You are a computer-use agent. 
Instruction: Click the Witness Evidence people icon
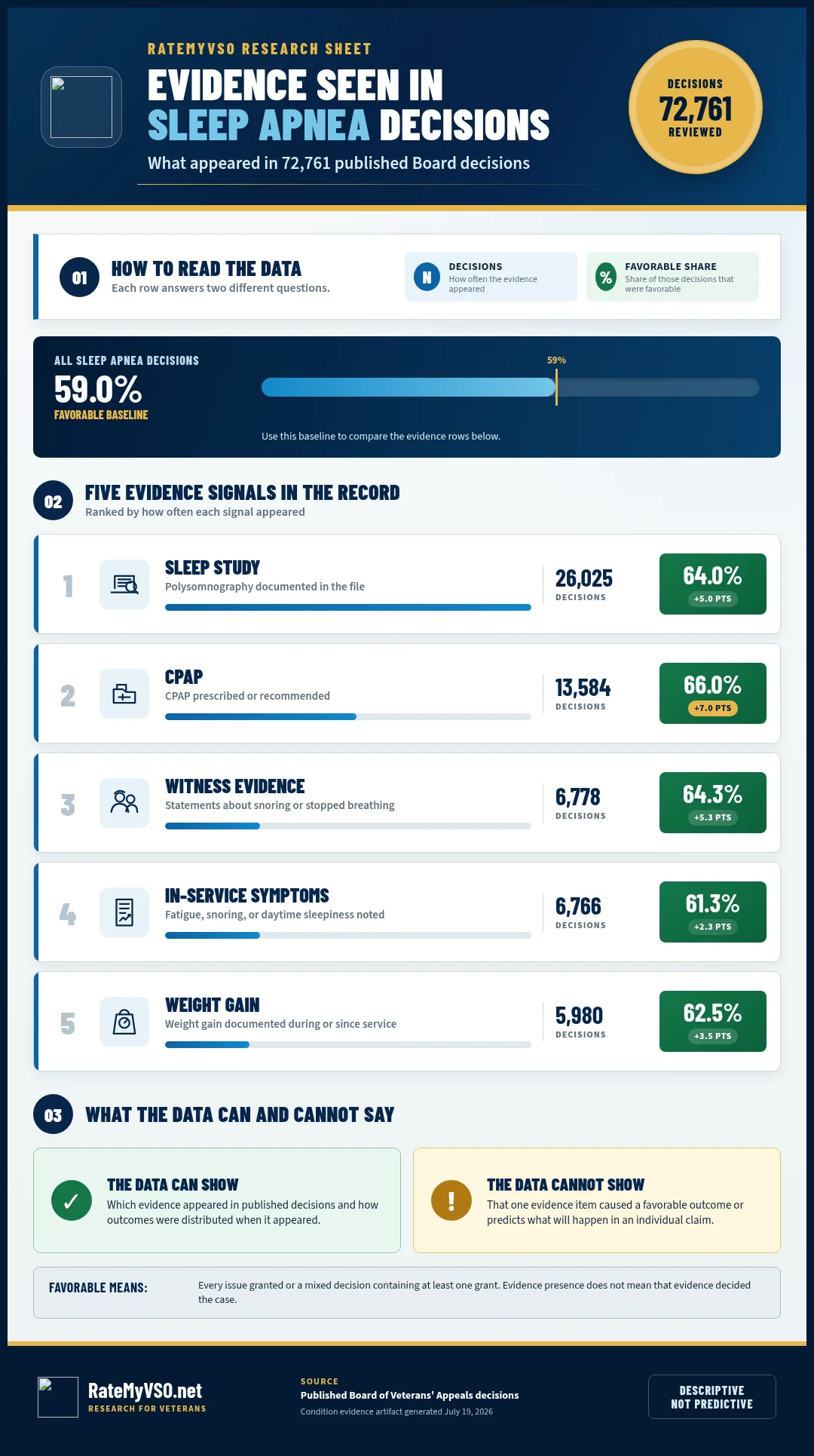coord(124,803)
